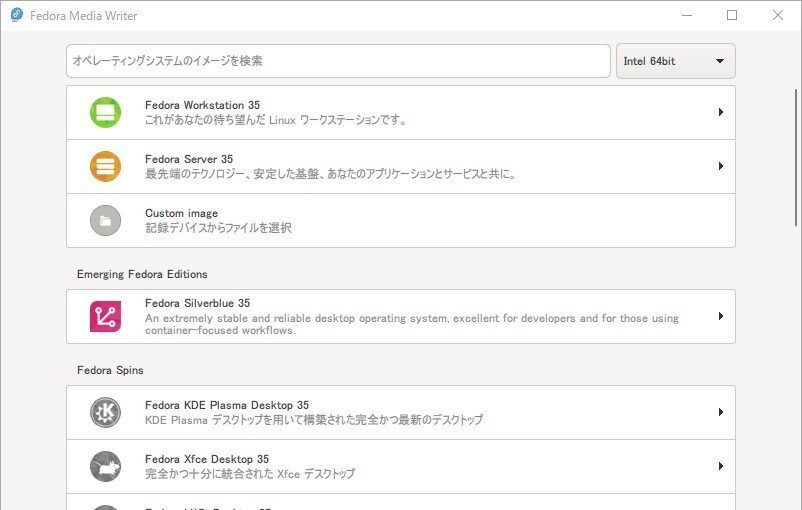Click the orange Fedora Server stack icon
This screenshot has height=510, width=802.
click(105, 166)
